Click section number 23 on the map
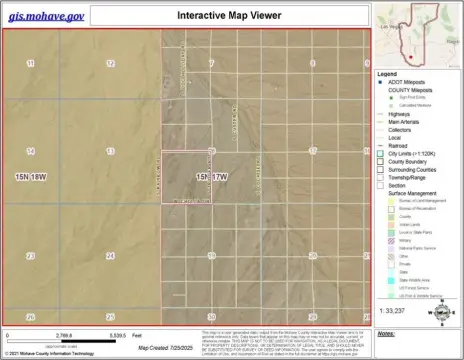 30,256
